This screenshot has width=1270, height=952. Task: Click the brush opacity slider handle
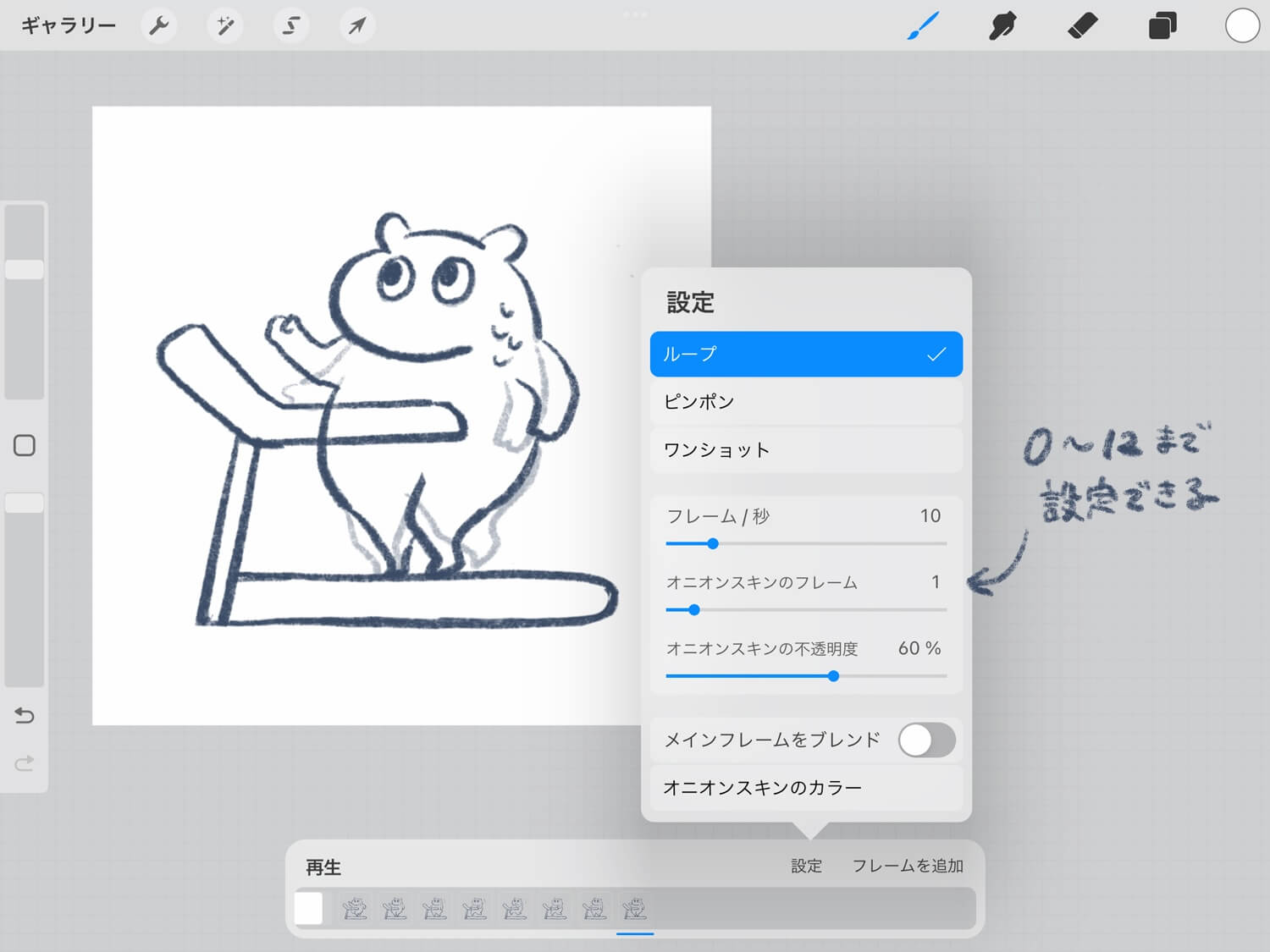point(25,503)
